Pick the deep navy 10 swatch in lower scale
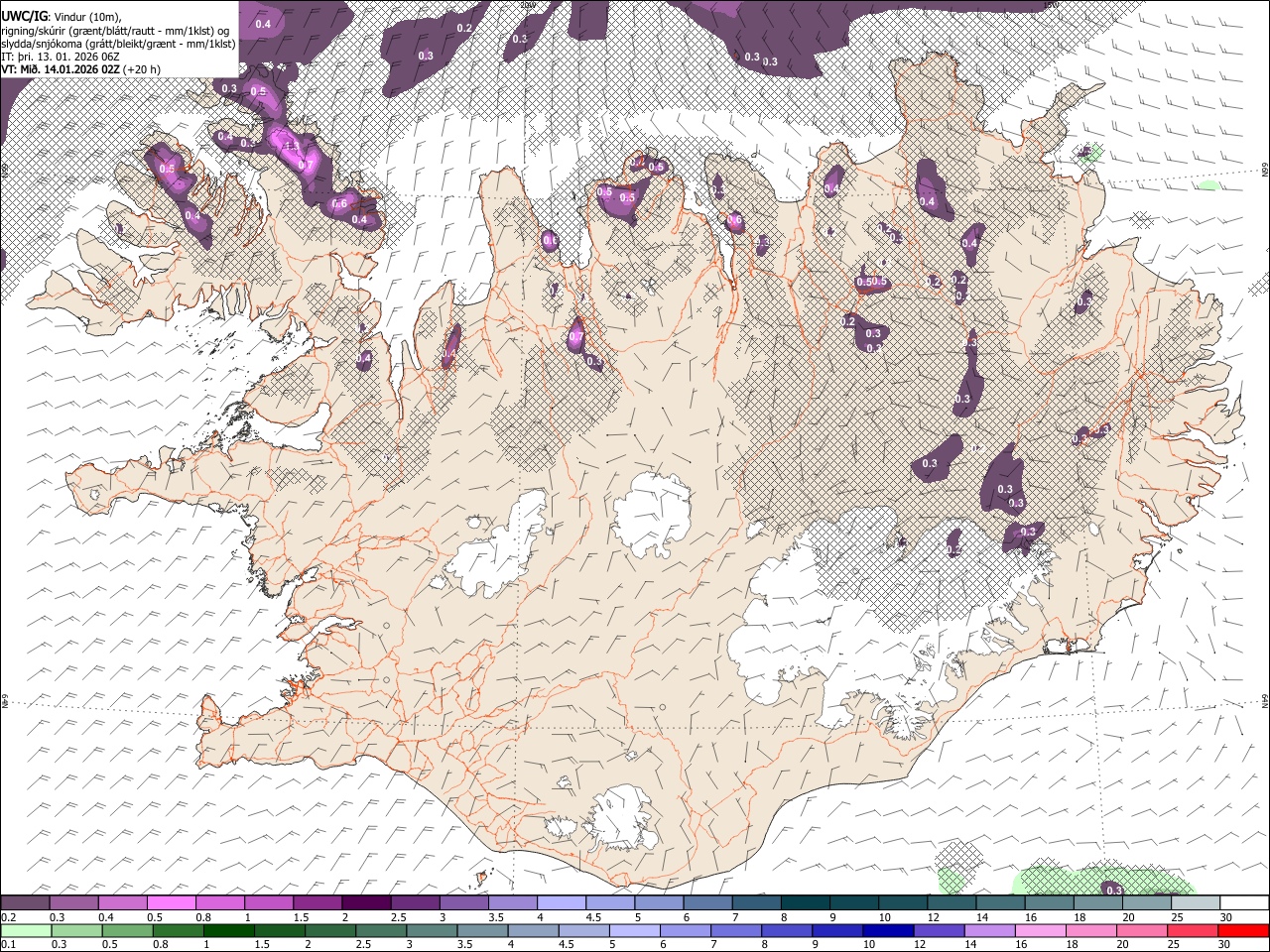 coord(888,931)
